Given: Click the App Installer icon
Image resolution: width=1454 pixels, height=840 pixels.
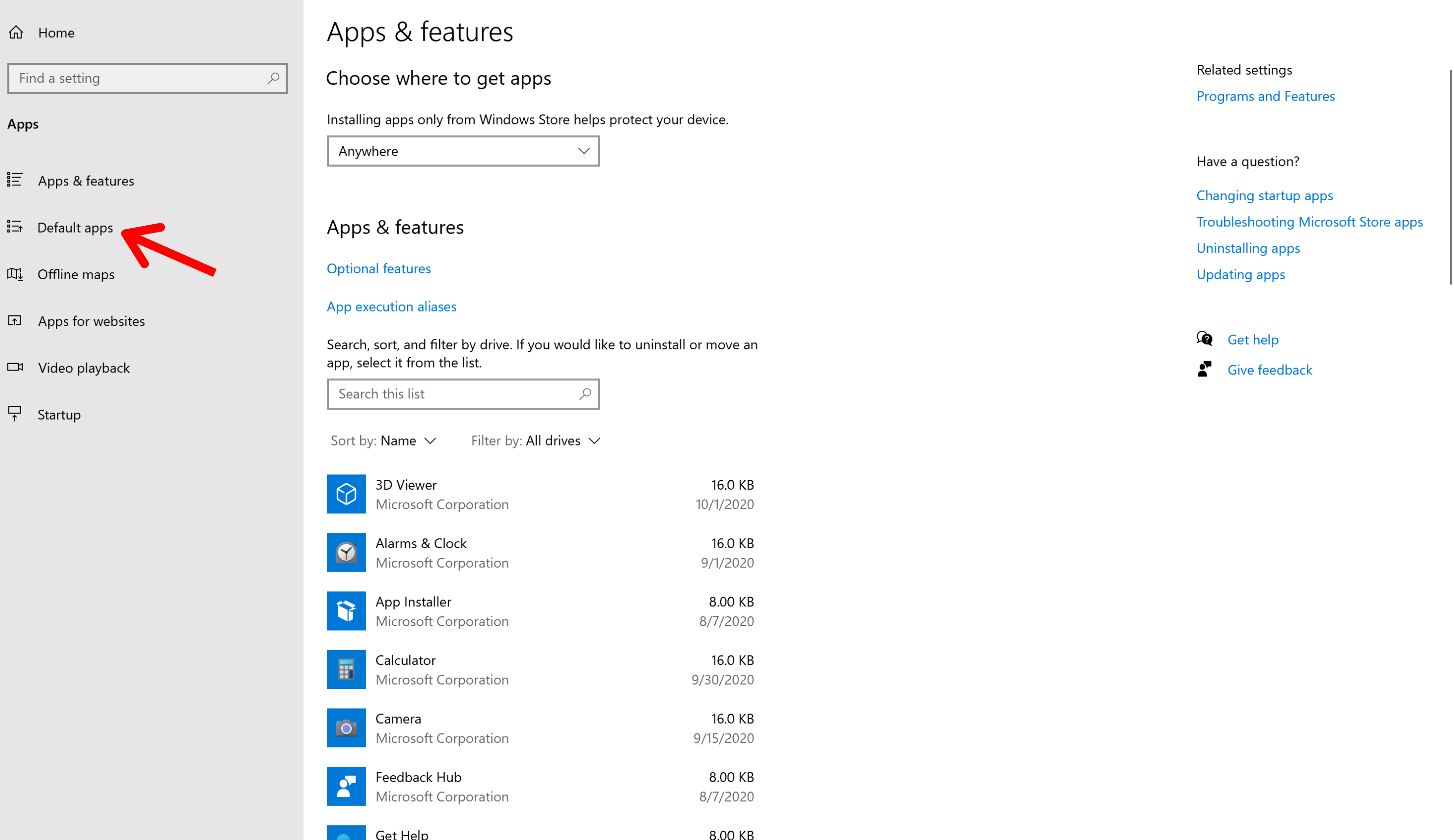Looking at the screenshot, I should click(x=346, y=611).
